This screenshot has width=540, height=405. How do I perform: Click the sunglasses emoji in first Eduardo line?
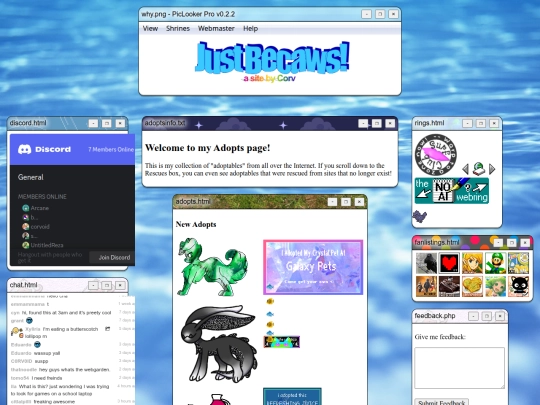37,344
